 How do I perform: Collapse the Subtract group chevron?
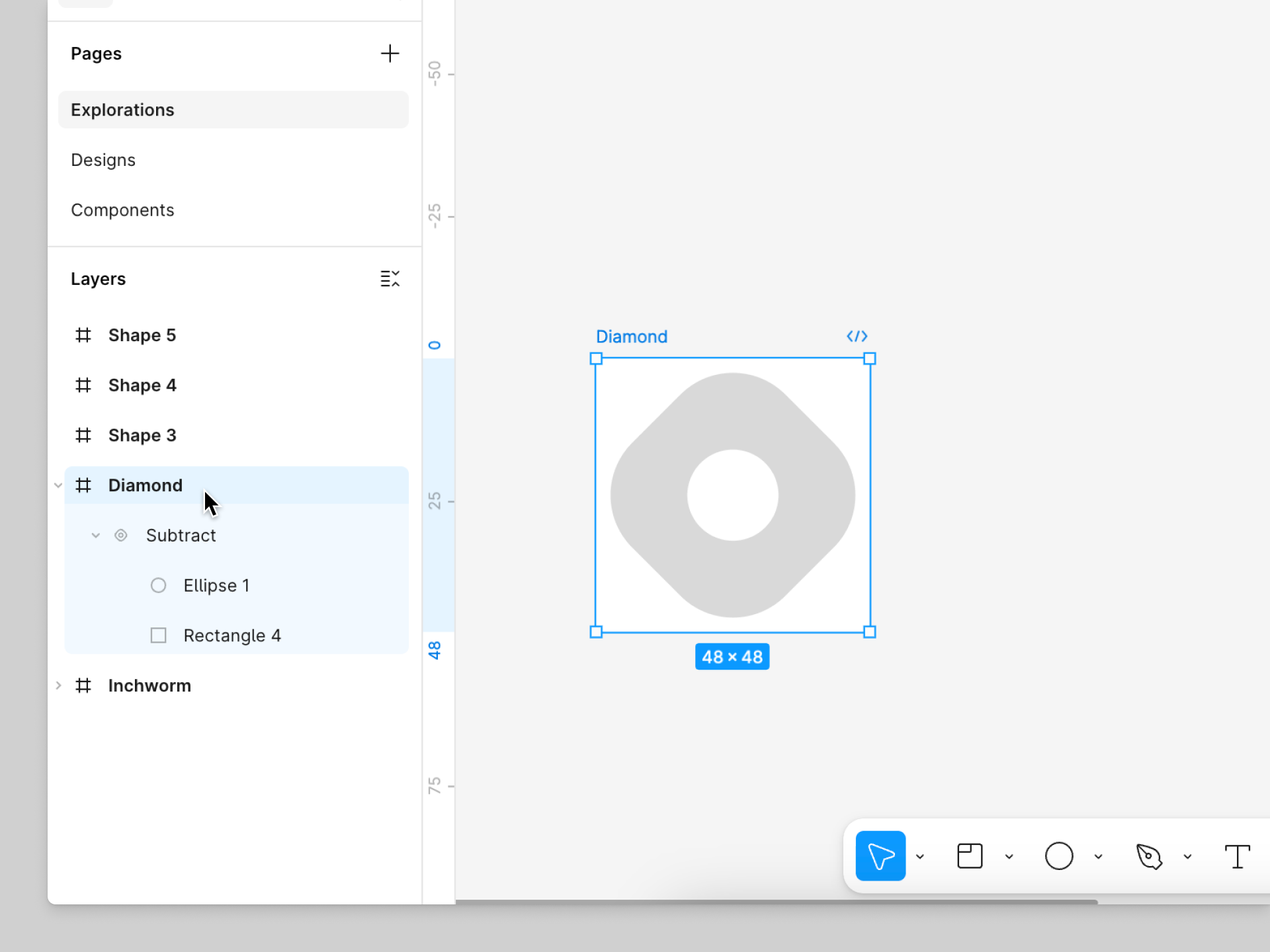point(96,535)
